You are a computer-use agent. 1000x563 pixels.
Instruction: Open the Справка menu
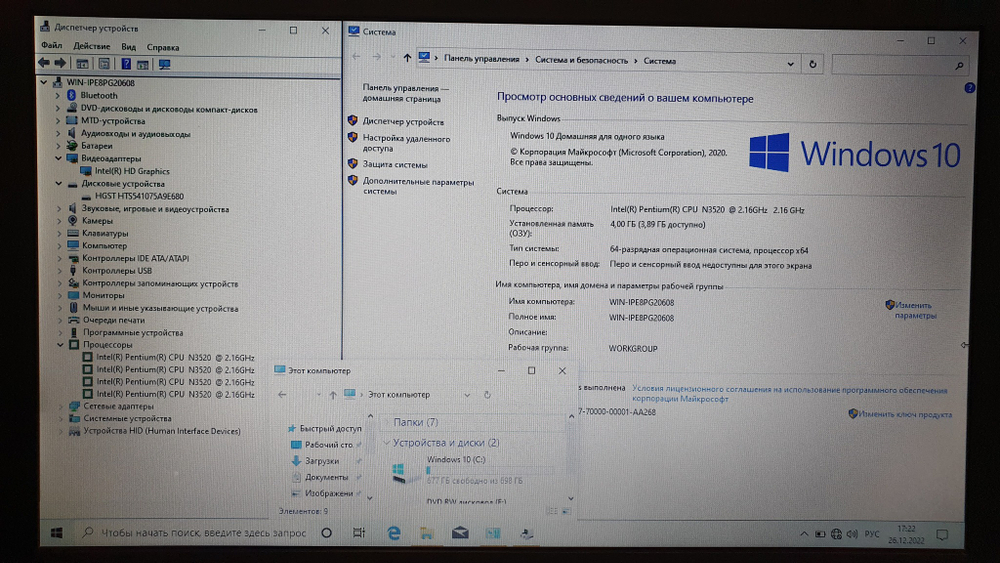163,47
